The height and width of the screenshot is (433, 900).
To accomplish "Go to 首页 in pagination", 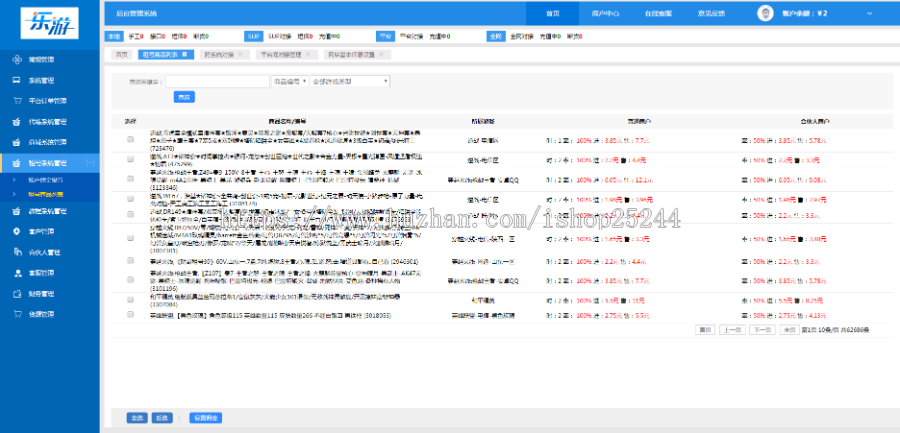I will click(x=704, y=330).
